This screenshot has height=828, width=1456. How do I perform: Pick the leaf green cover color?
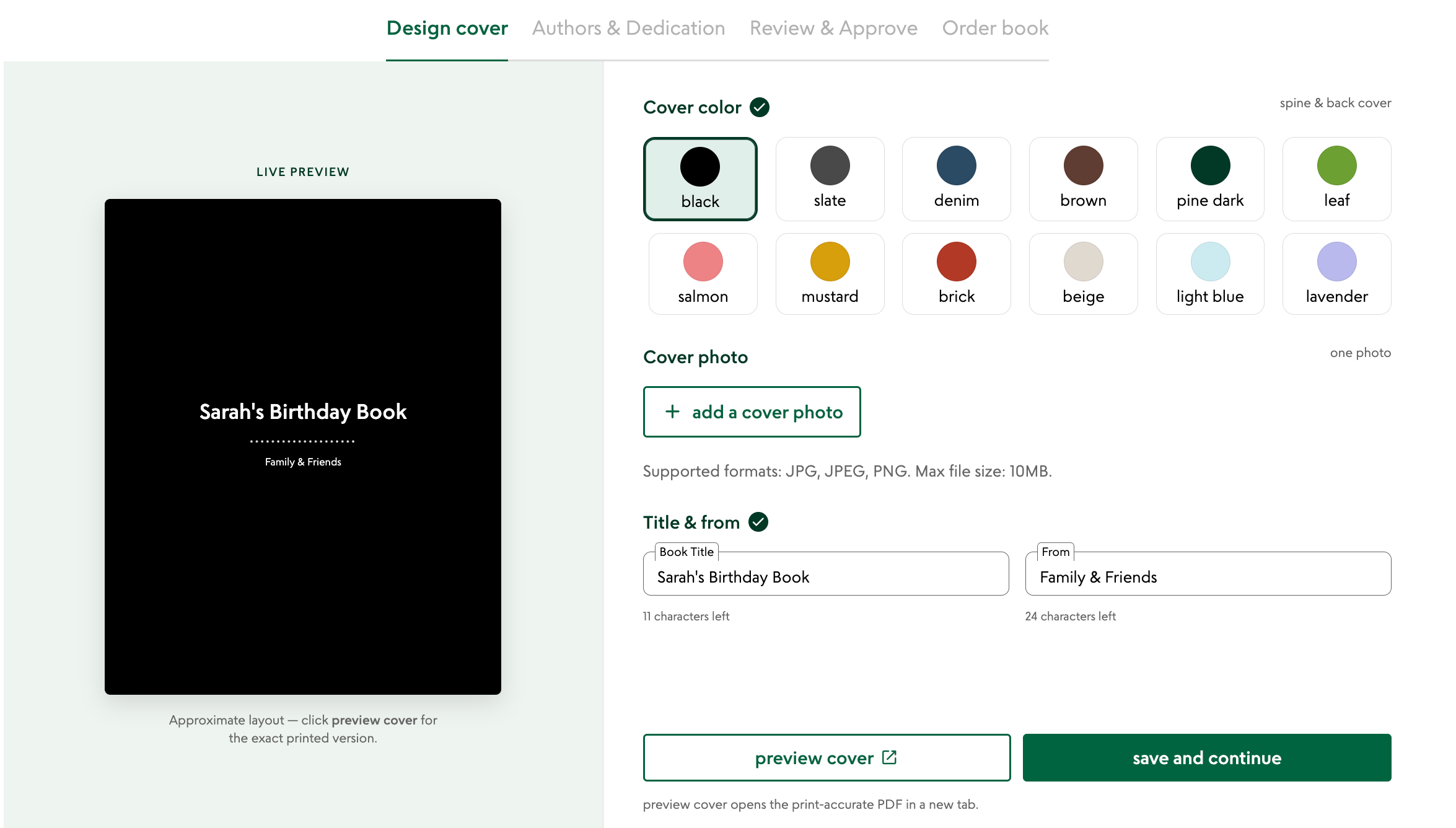1336,178
